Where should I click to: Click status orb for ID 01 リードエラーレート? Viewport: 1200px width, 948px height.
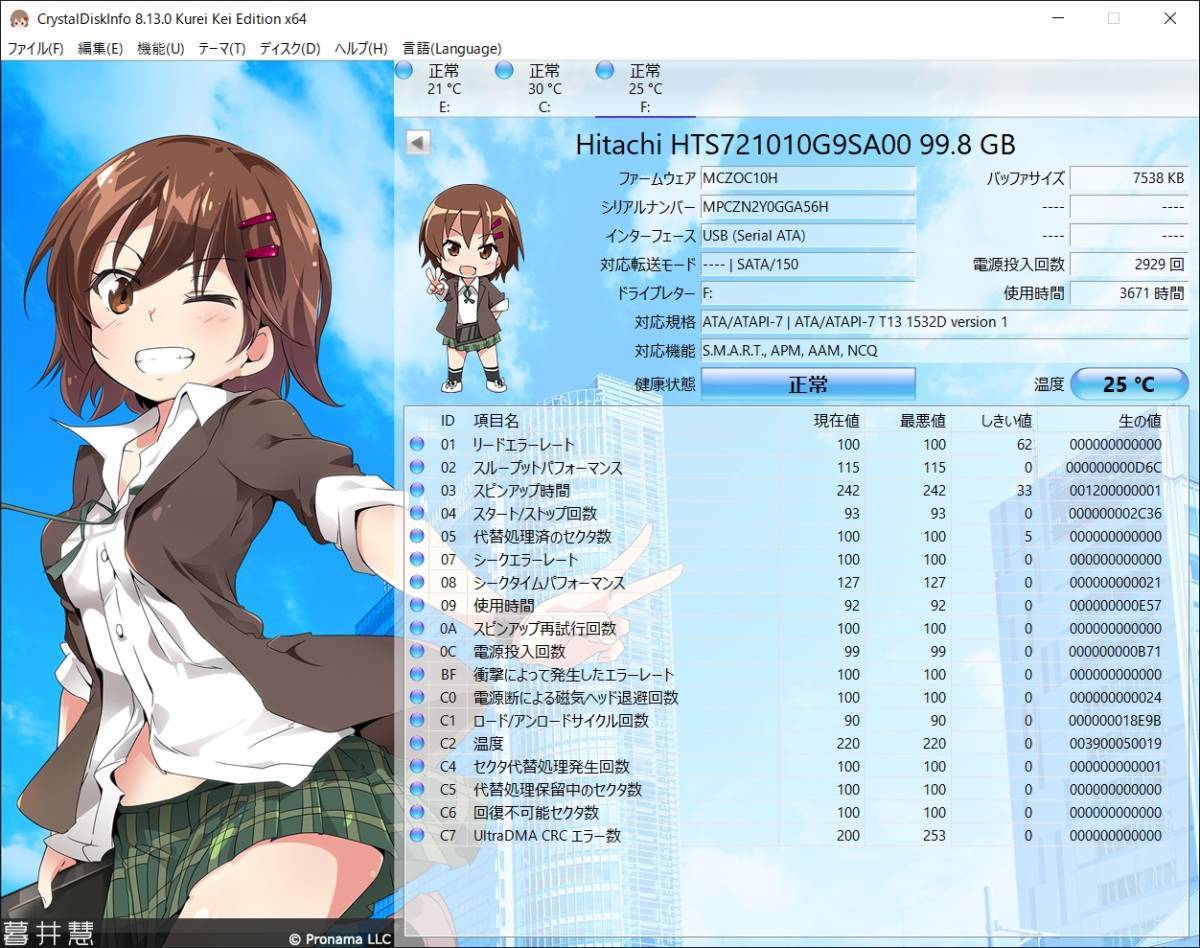coord(417,444)
